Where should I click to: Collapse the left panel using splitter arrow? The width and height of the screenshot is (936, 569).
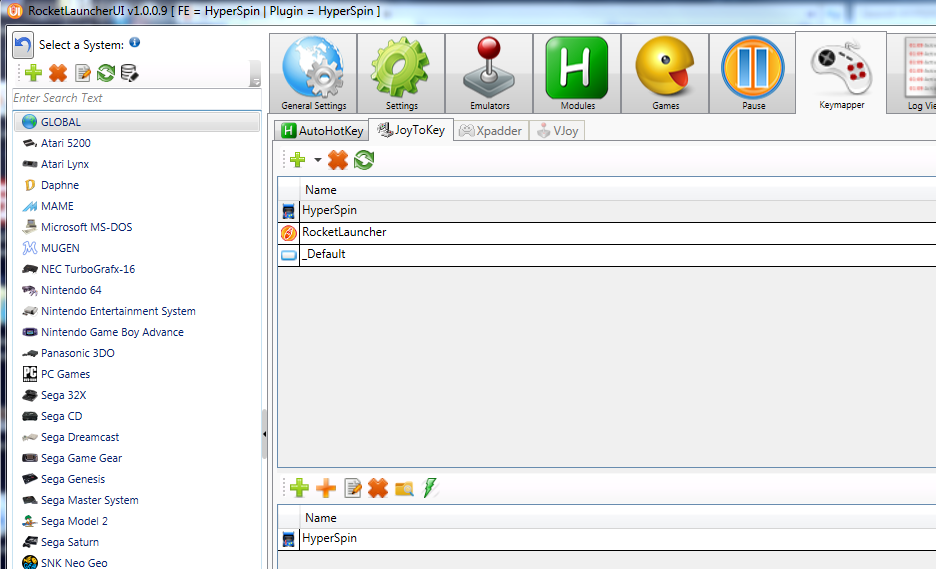pos(264,434)
